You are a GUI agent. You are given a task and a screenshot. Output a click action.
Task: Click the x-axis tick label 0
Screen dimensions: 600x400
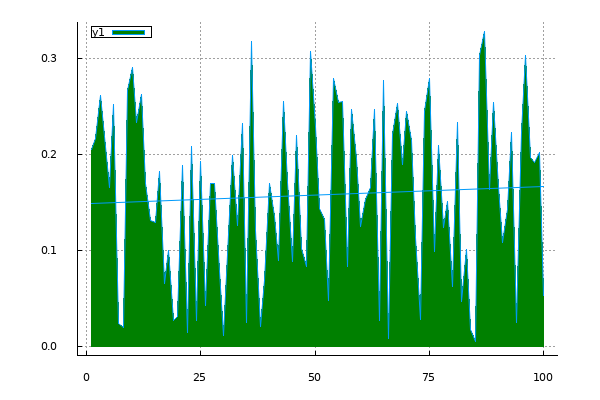tap(86, 377)
